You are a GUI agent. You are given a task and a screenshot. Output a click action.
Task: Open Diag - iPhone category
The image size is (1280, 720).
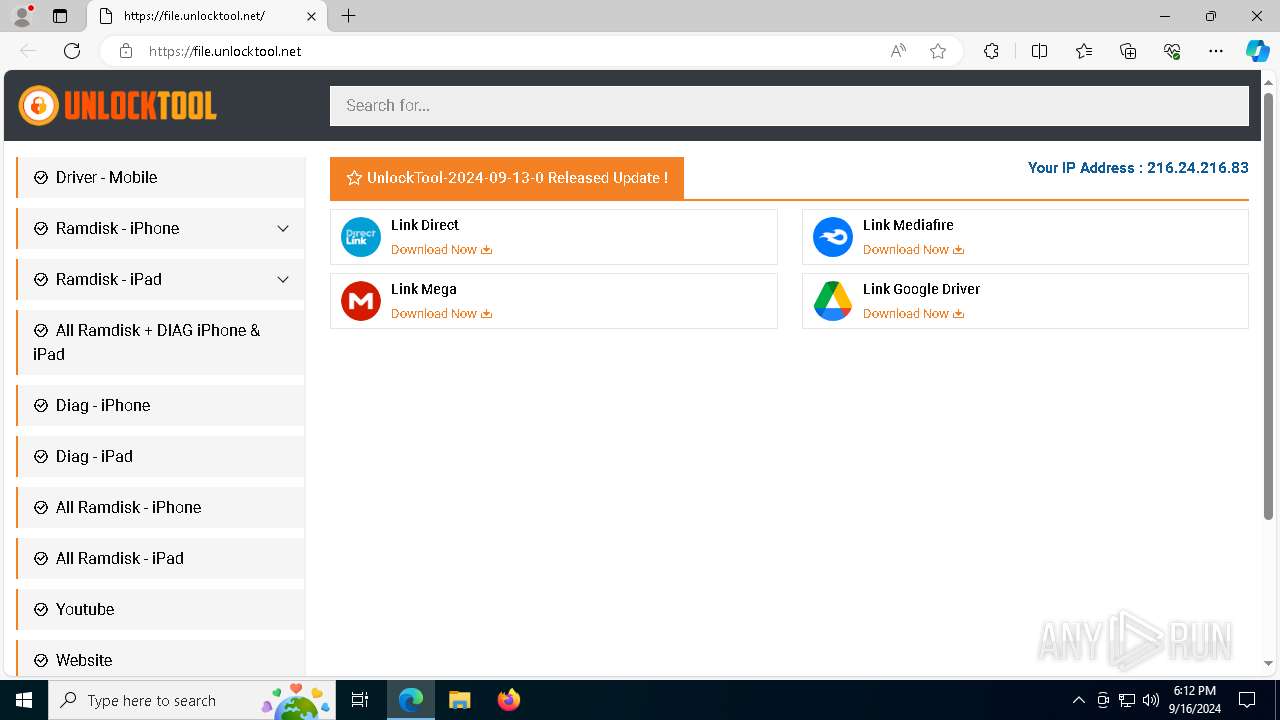coord(161,405)
